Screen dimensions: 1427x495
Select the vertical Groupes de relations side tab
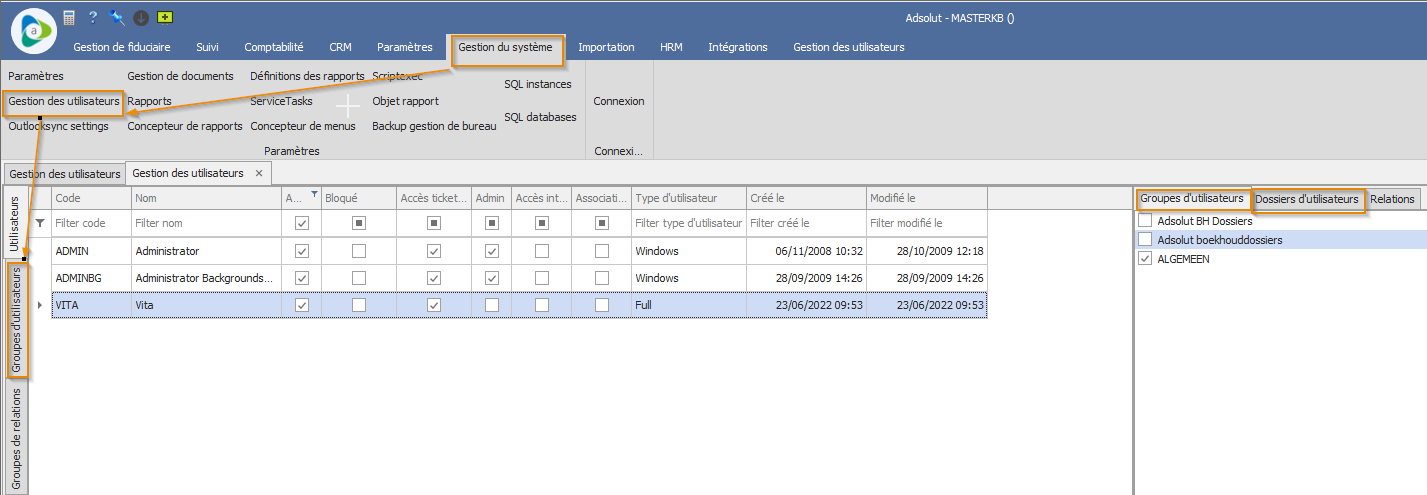pos(16,438)
